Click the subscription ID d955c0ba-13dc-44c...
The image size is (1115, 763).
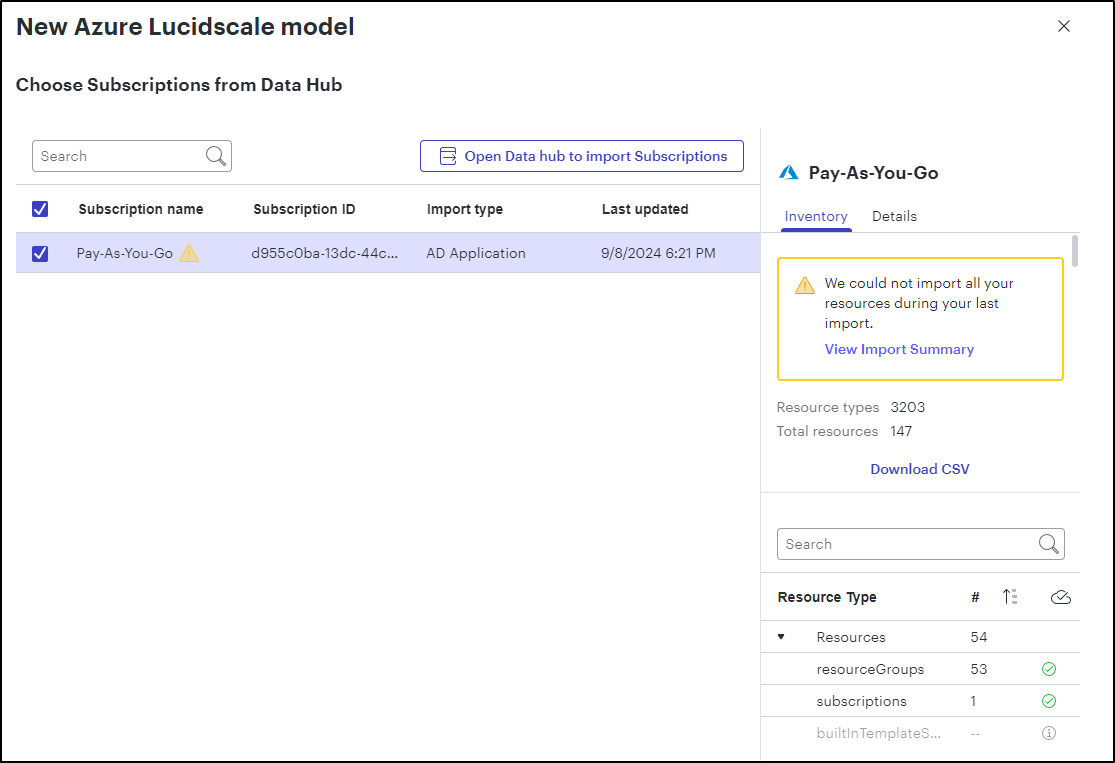pyautogui.click(x=324, y=253)
